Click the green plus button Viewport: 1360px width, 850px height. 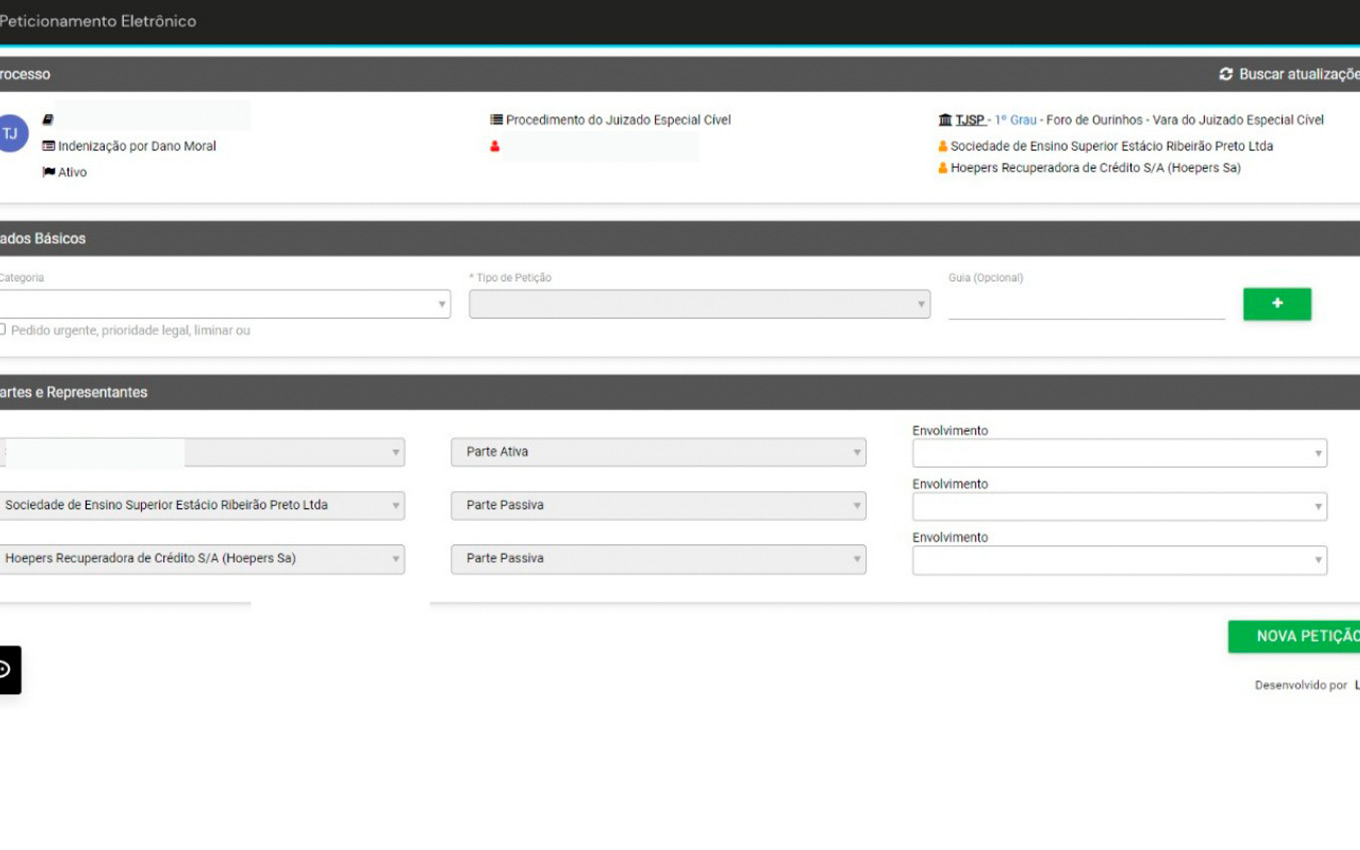[1277, 304]
